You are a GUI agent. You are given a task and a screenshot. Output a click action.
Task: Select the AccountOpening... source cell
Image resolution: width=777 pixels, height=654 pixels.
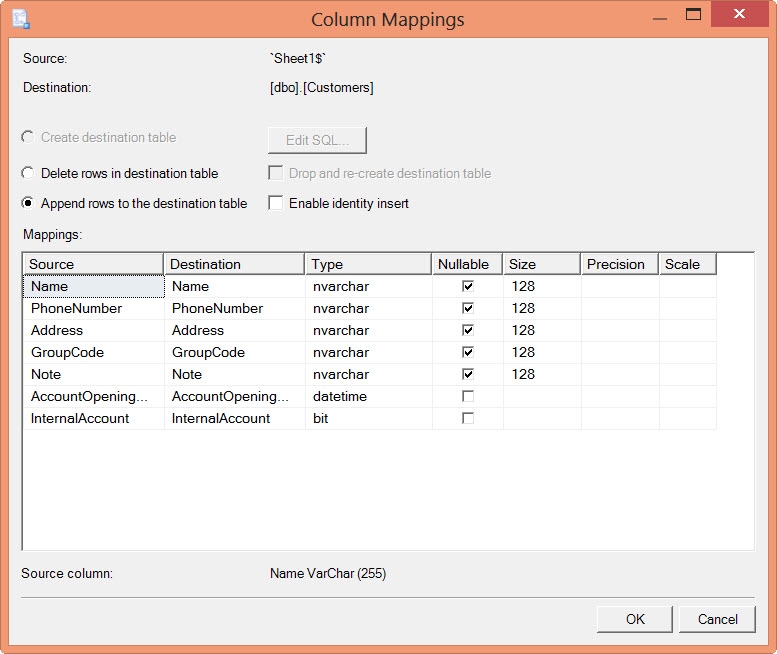(94, 396)
